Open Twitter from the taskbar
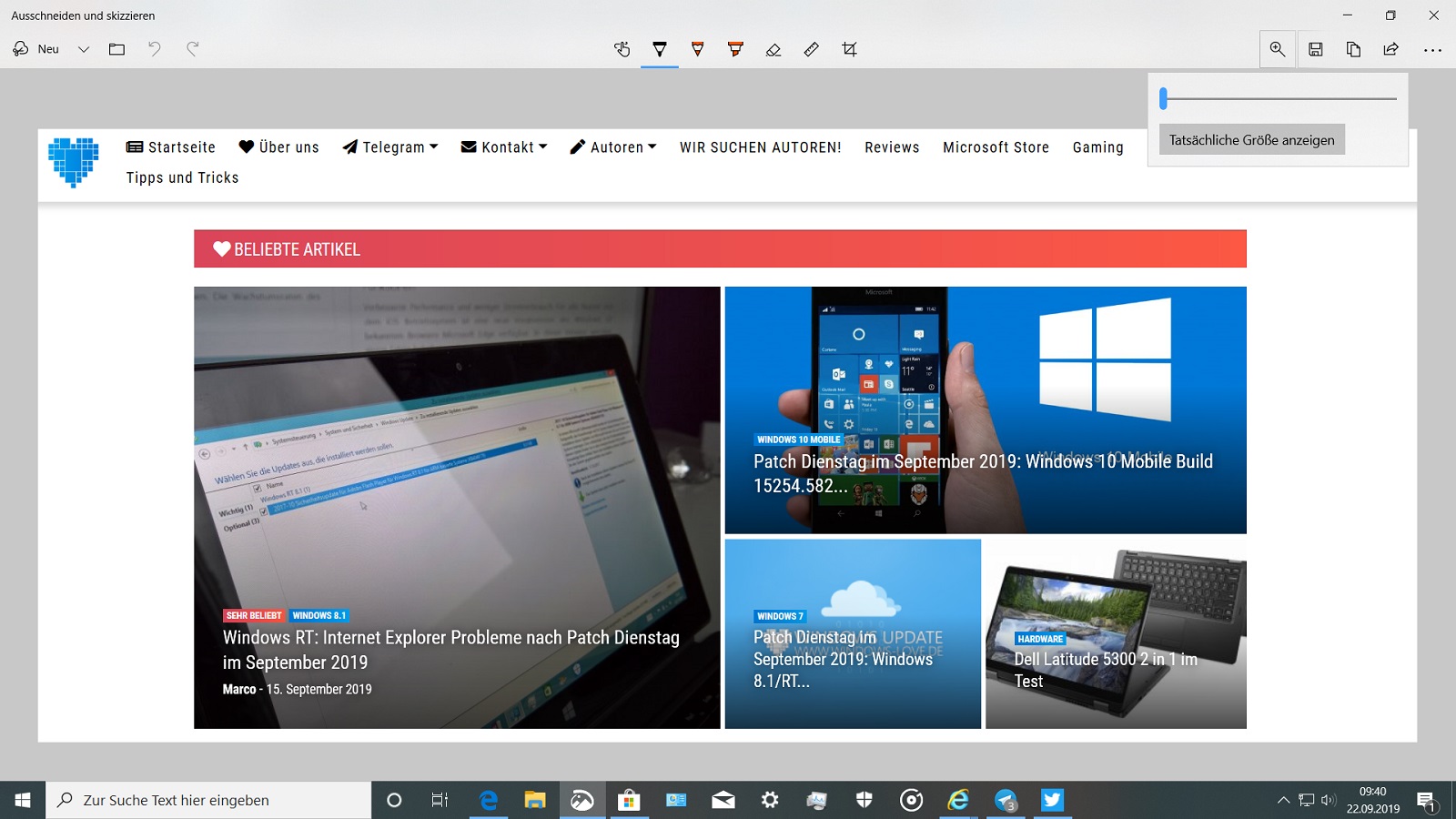Image resolution: width=1456 pixels, height=819 pixels. (x=1052, y=800)
